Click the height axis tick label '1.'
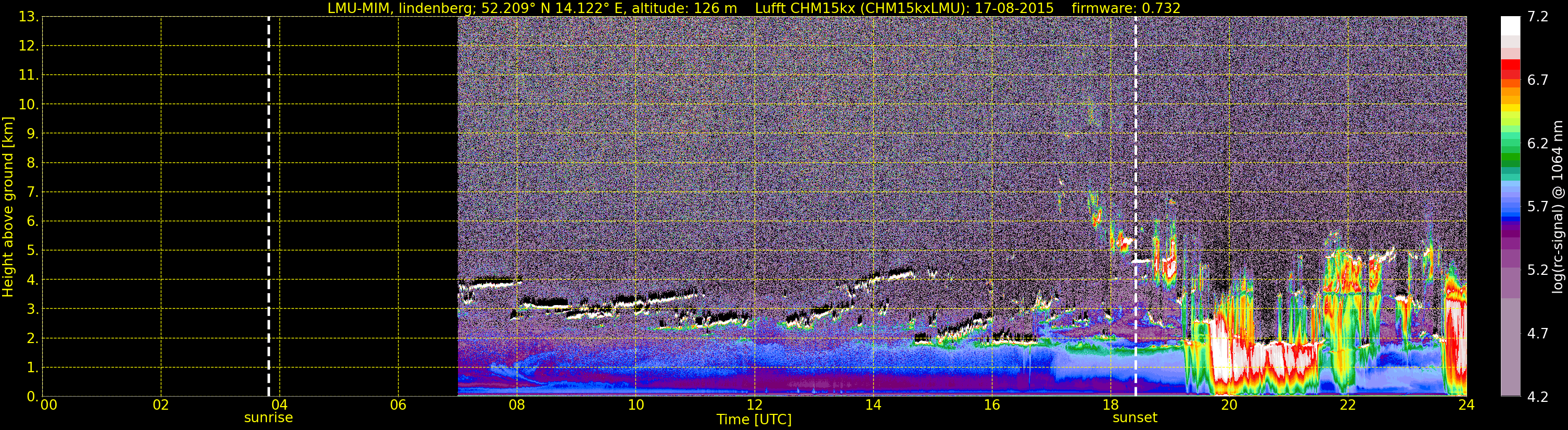 click(32, 368)
